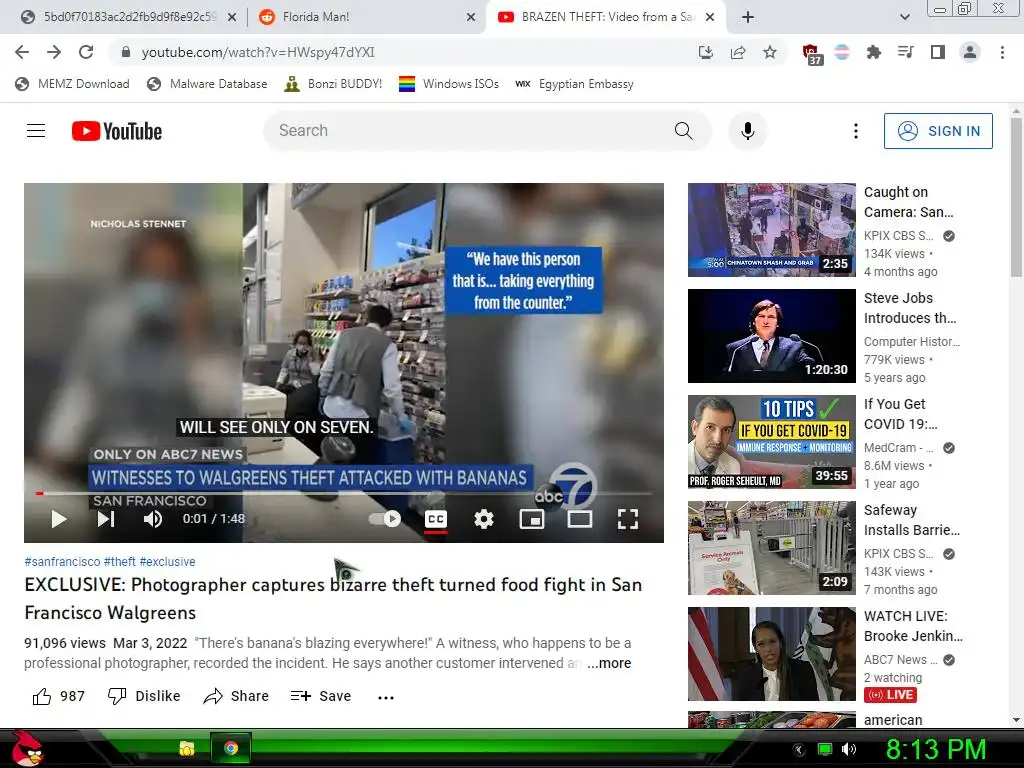
Task: Open the YouTube hamburger guide menu
Action: click(36, 131)
